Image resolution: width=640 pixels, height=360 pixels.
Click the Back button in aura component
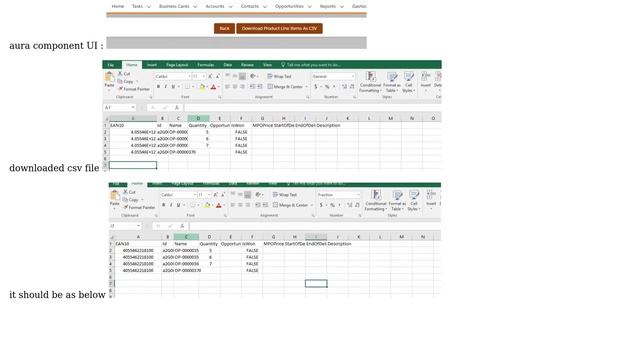[x=224, y=28]
